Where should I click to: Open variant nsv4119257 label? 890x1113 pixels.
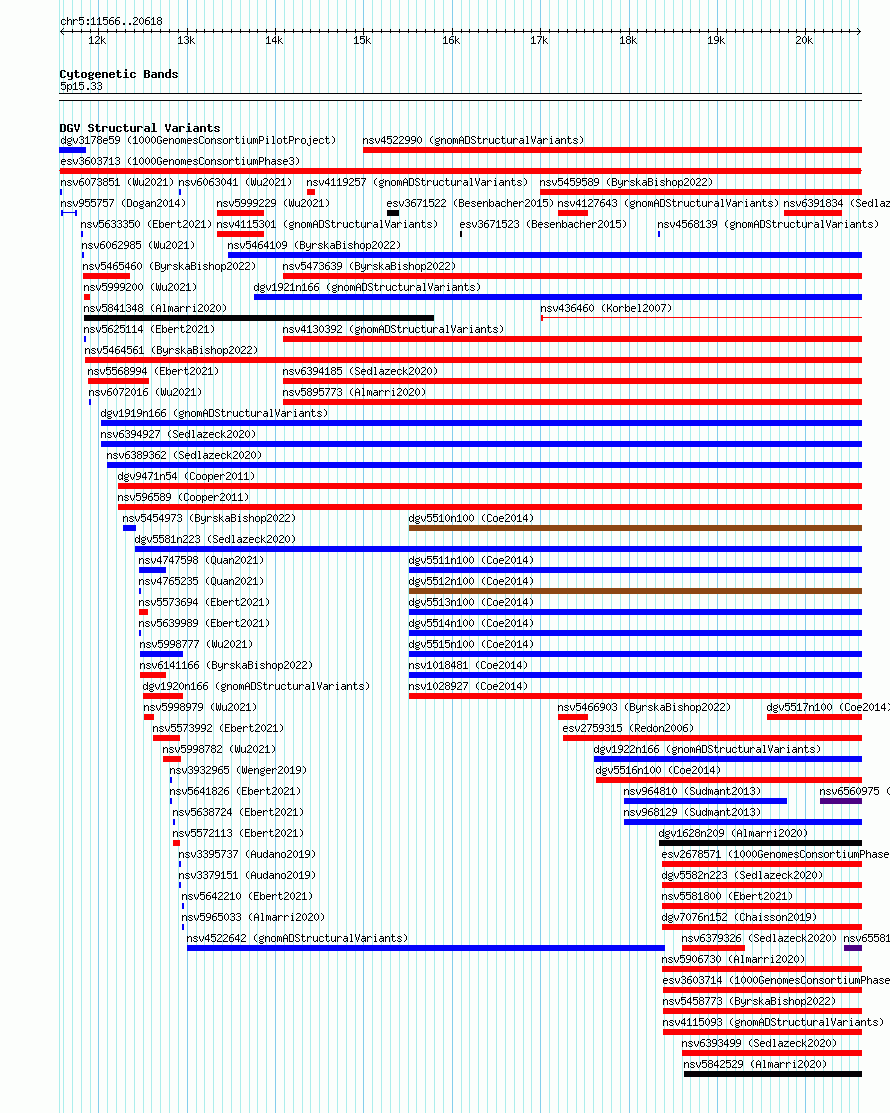coord(417,182)
